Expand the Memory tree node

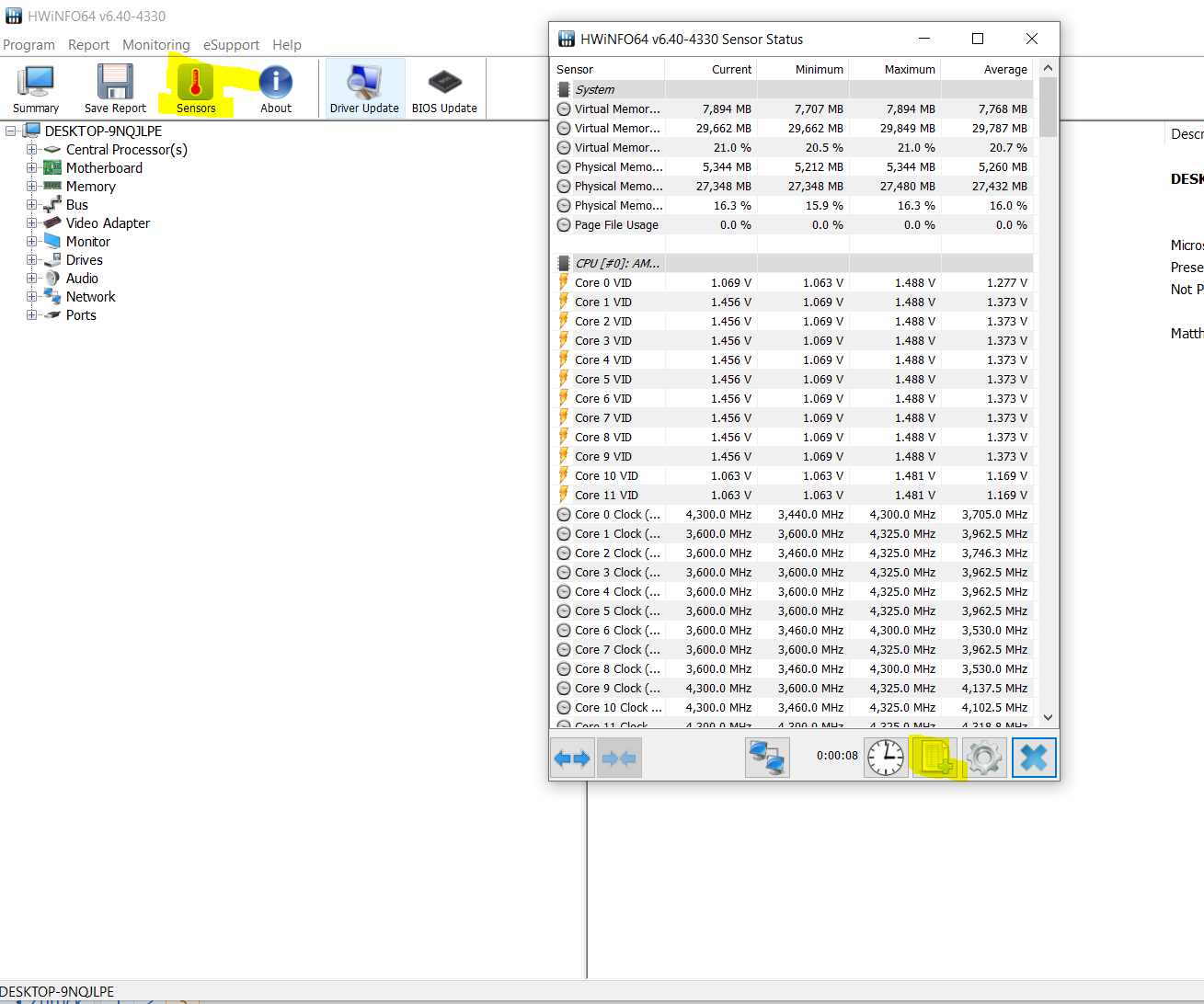32,186
